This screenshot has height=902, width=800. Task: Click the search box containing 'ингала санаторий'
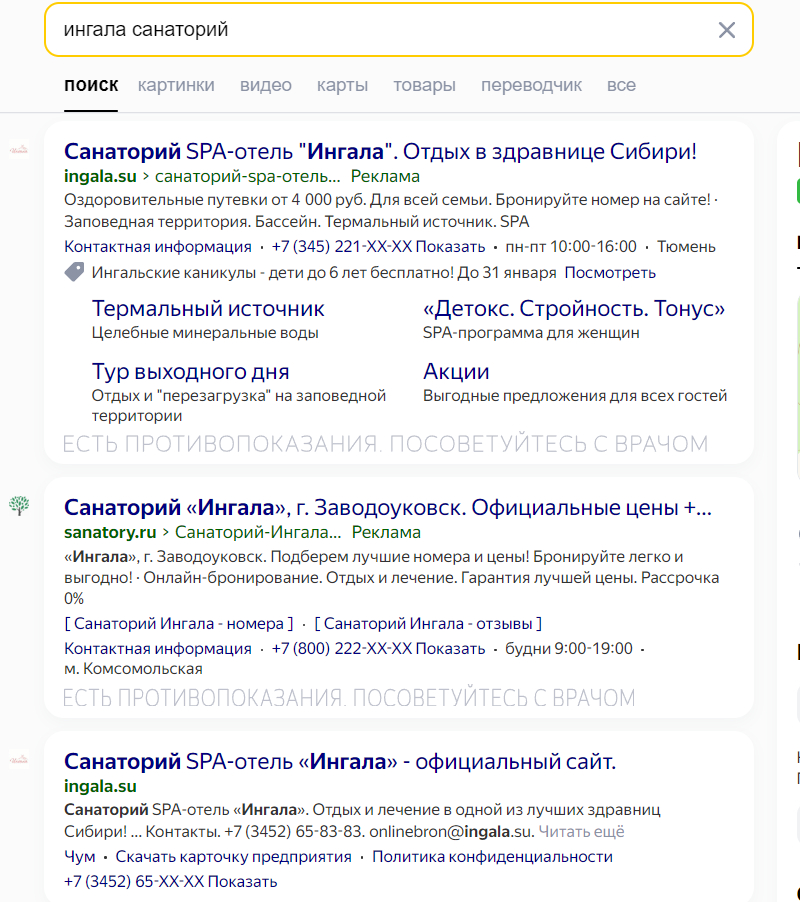pos(399,30)
